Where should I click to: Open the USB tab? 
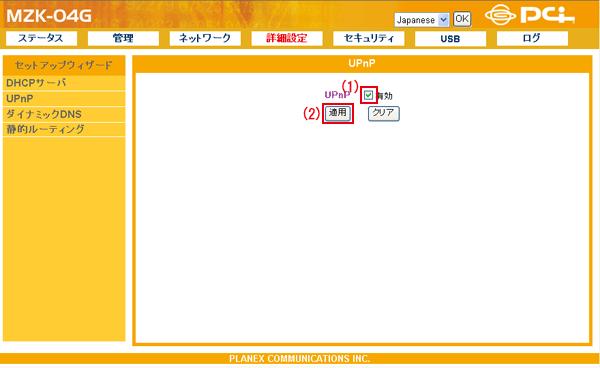(450, 39)
